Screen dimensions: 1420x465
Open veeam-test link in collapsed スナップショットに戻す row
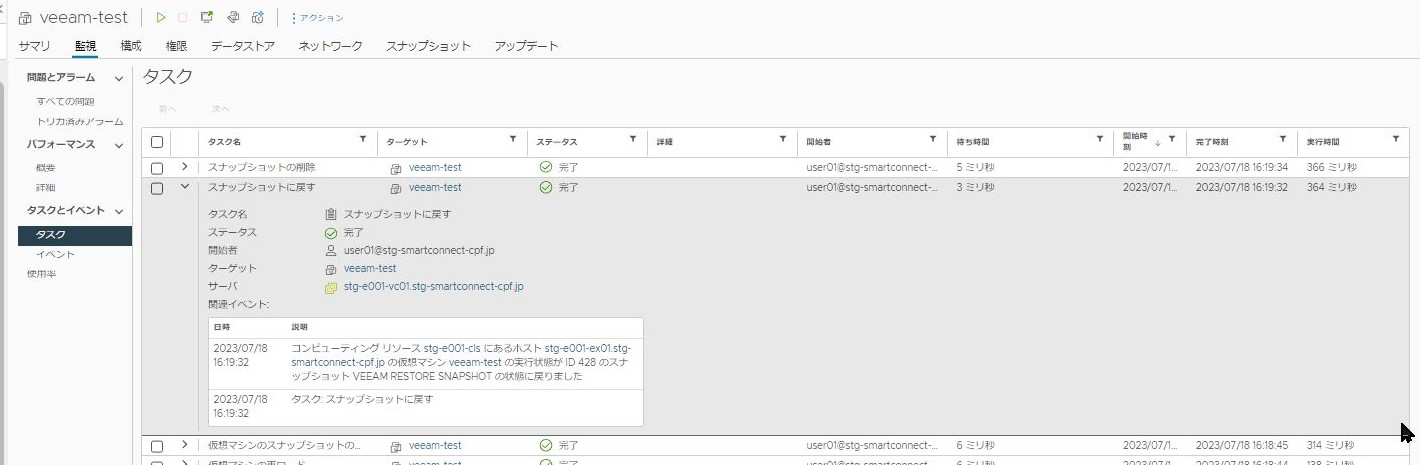435,188
